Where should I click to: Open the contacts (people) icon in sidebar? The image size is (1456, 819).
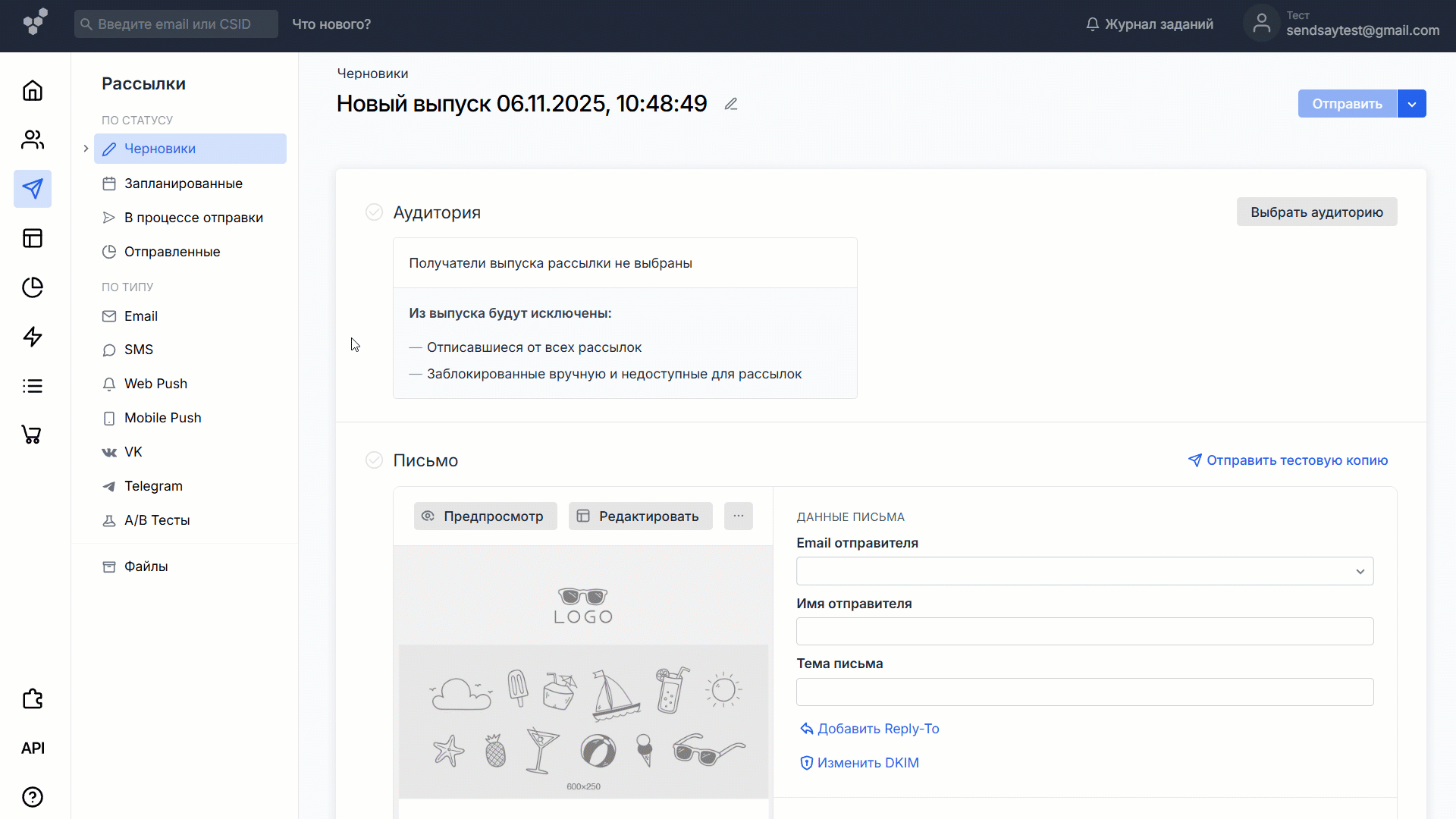point(33,140)
